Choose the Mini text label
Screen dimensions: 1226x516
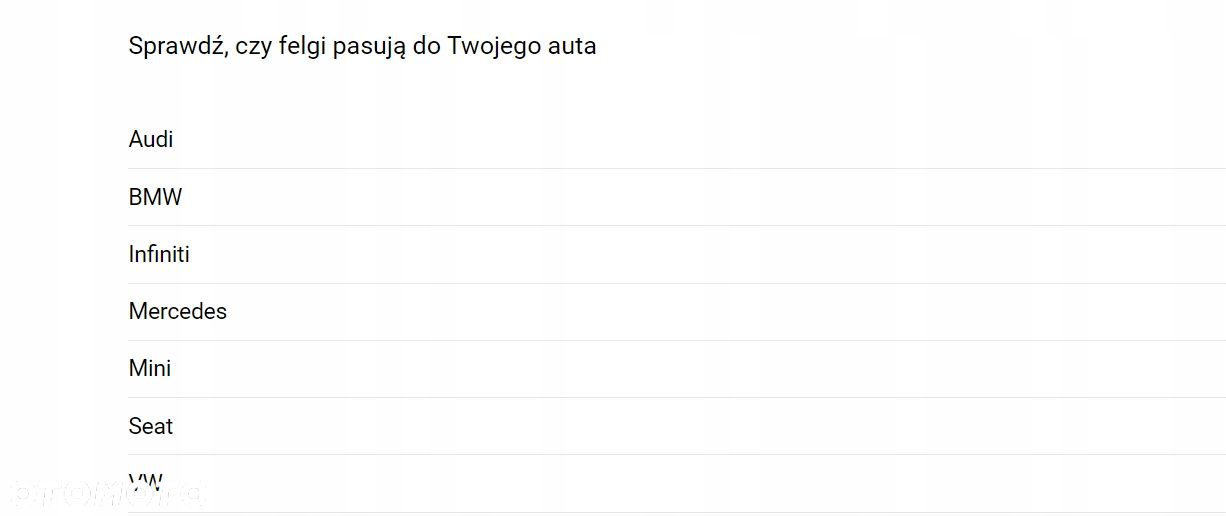pos(150,368)
